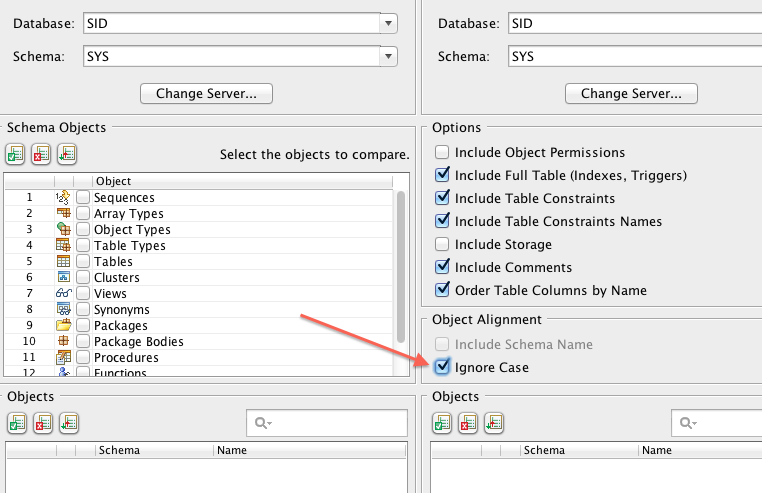This screenshot has height=493, width=762.
Task: Toggle Order Table Columns by Name
Action: pos(442,290)
